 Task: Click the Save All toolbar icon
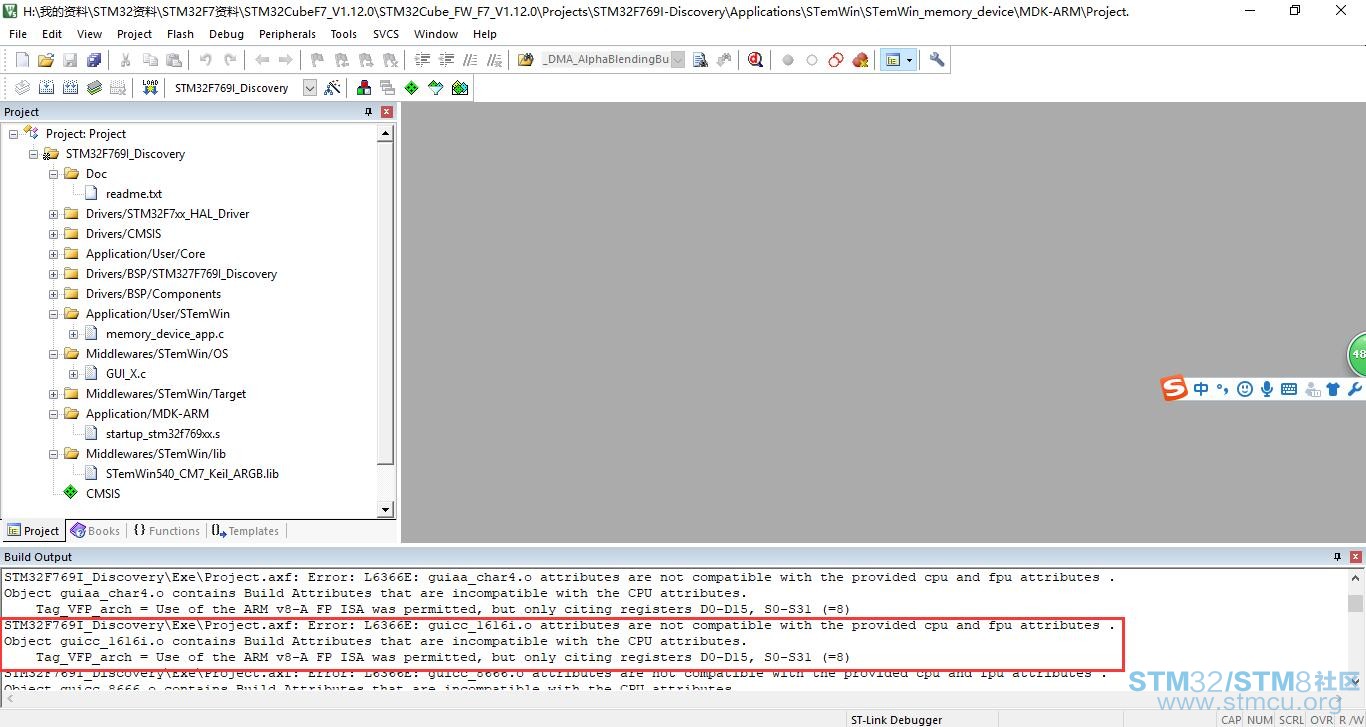tap(94, 60)
